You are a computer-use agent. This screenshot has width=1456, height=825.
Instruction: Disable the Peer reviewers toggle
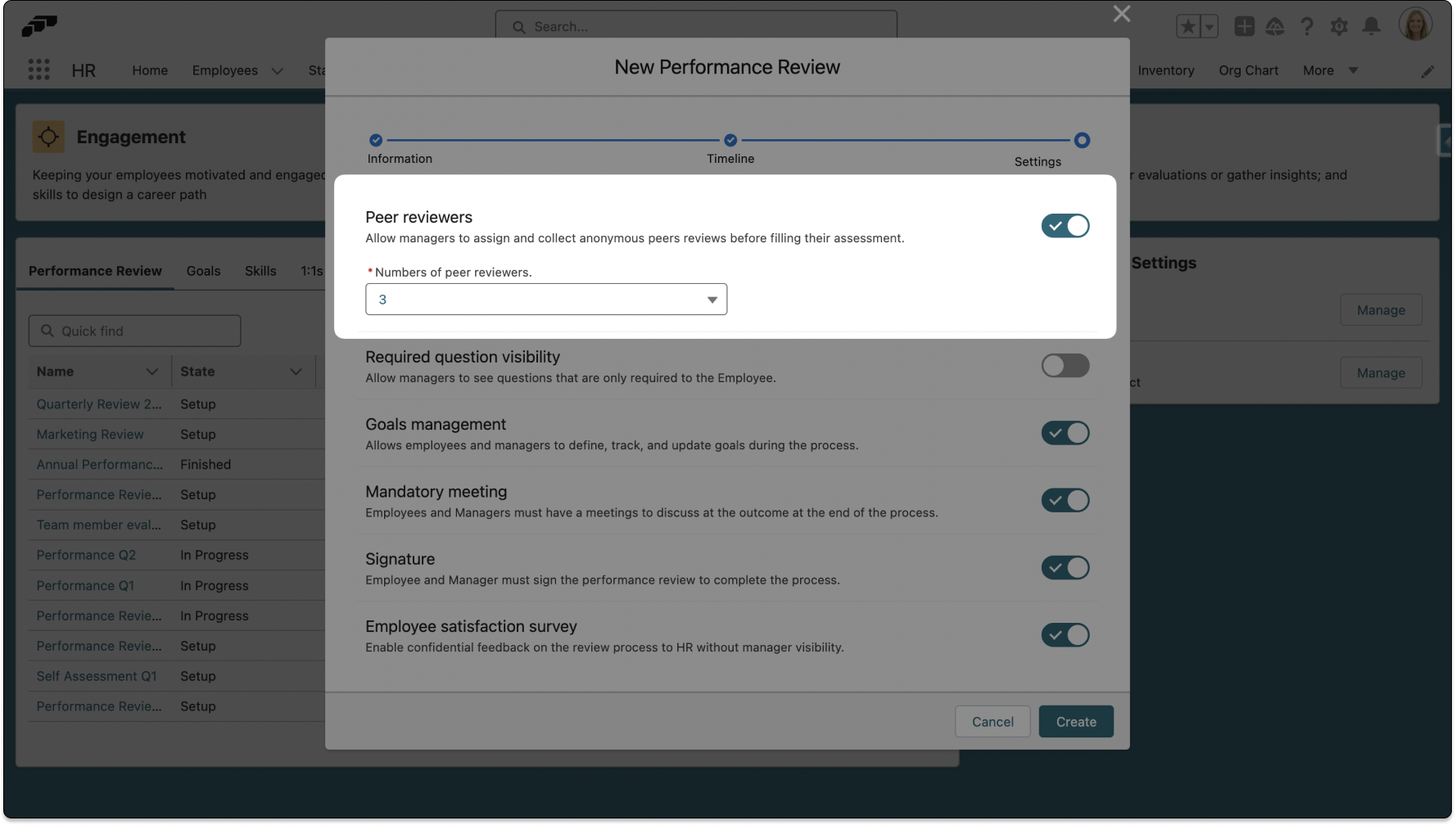tap(1065, 226)
